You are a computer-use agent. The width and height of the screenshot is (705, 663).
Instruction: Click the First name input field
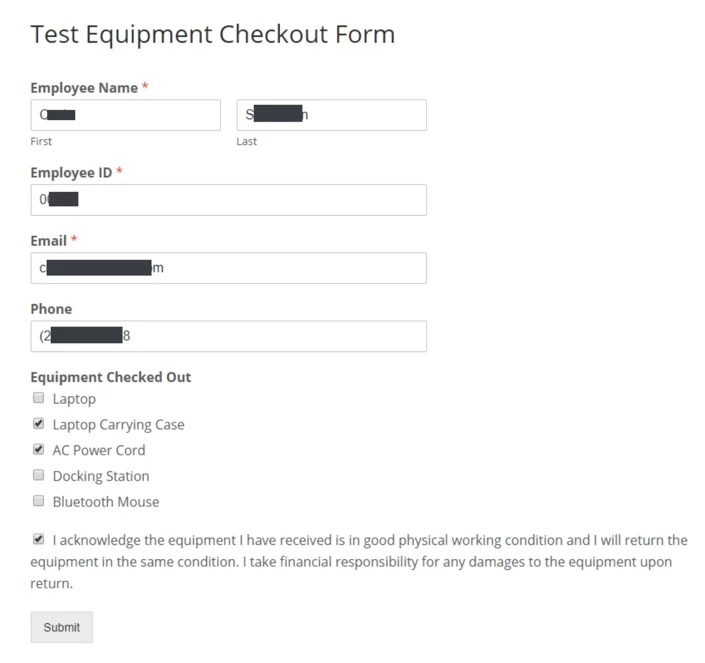pyautogui.click(x=125, y=115)
